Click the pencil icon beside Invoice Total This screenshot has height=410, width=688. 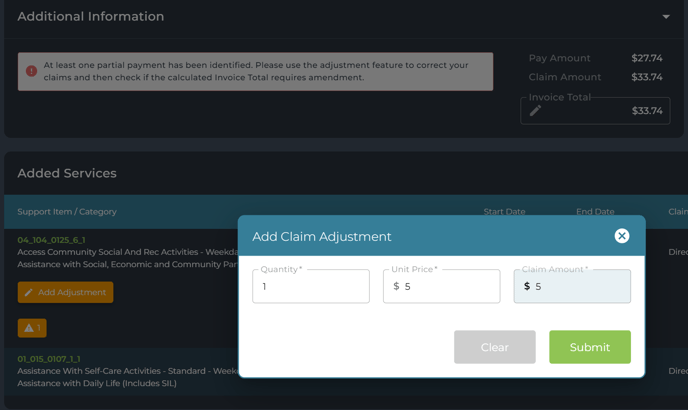[x=536, y=111]
